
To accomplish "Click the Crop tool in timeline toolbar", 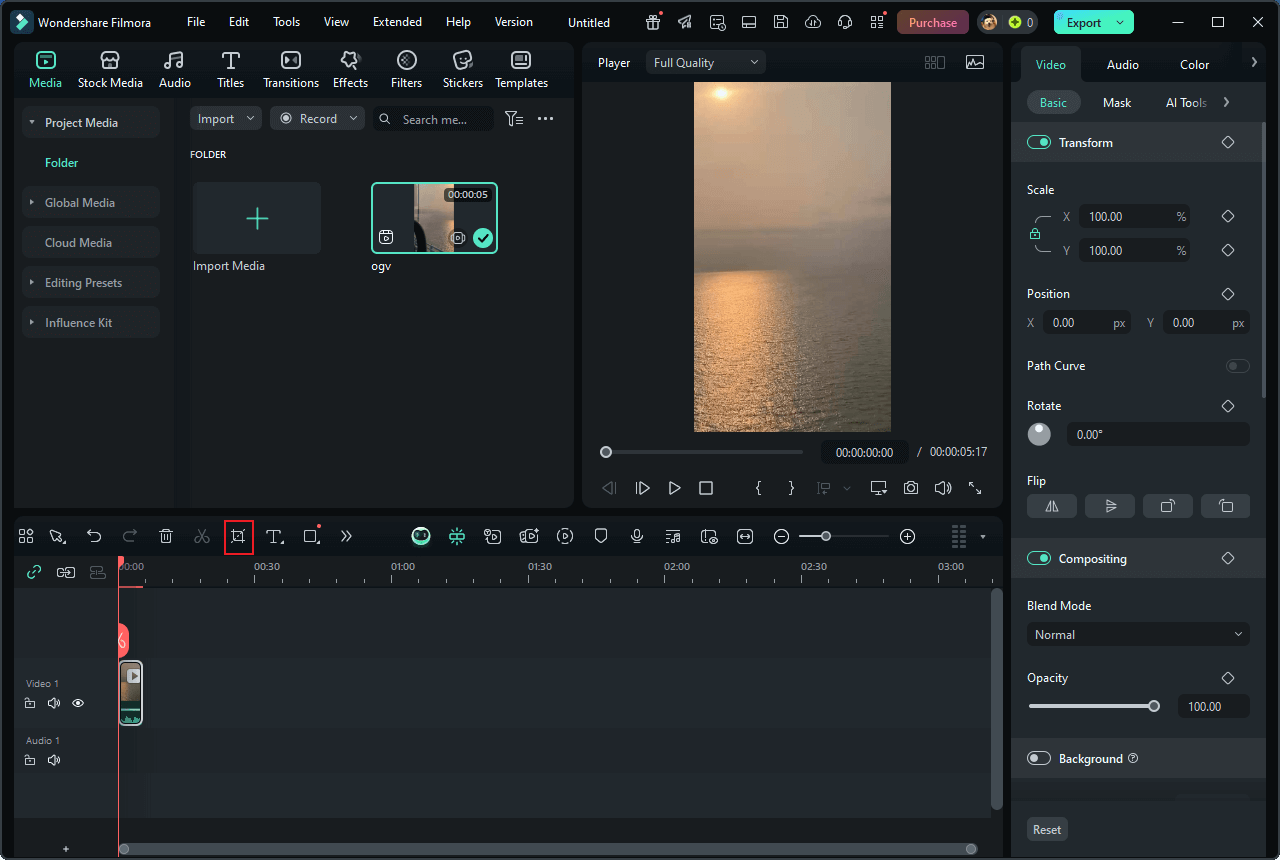I will [238, 537].
